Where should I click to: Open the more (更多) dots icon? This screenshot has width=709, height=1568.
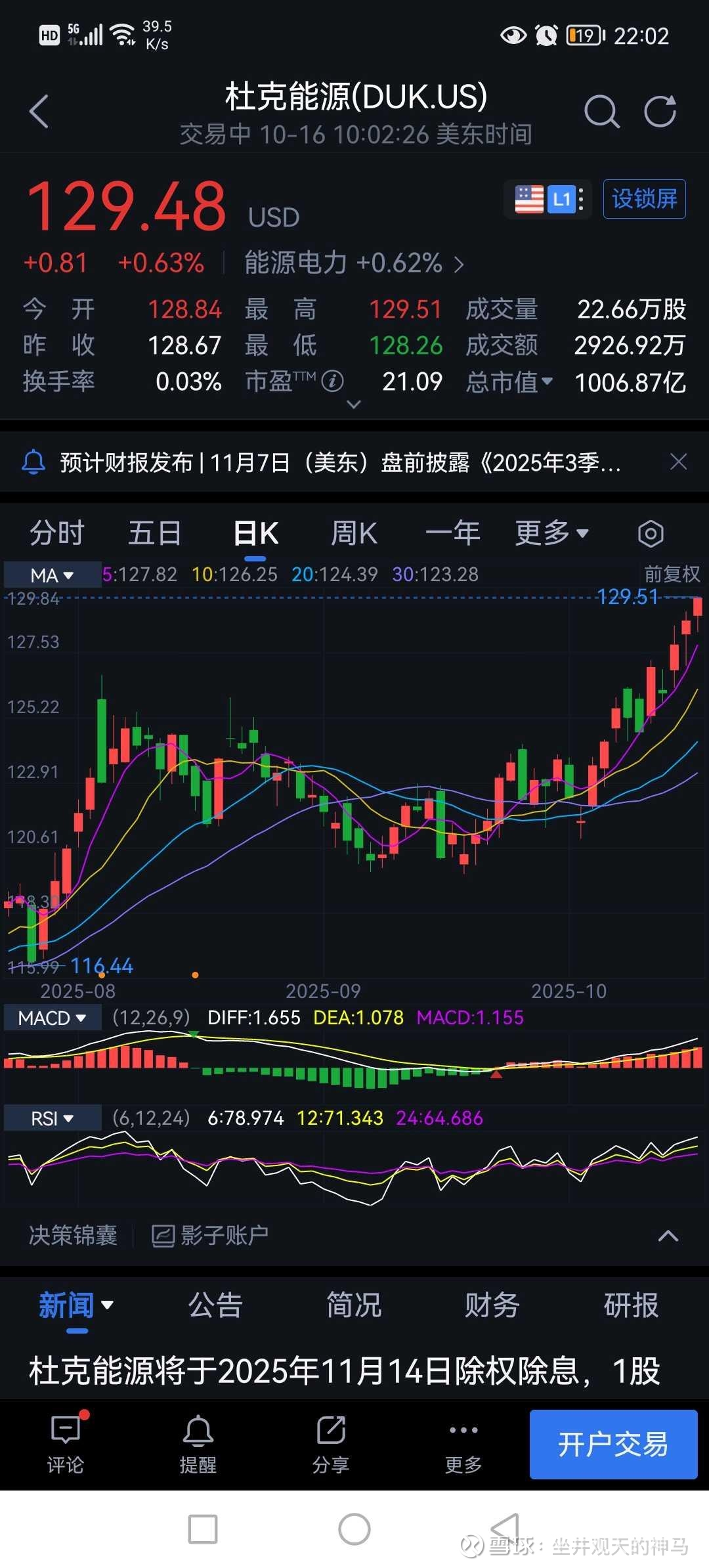tap(463, 1429)
